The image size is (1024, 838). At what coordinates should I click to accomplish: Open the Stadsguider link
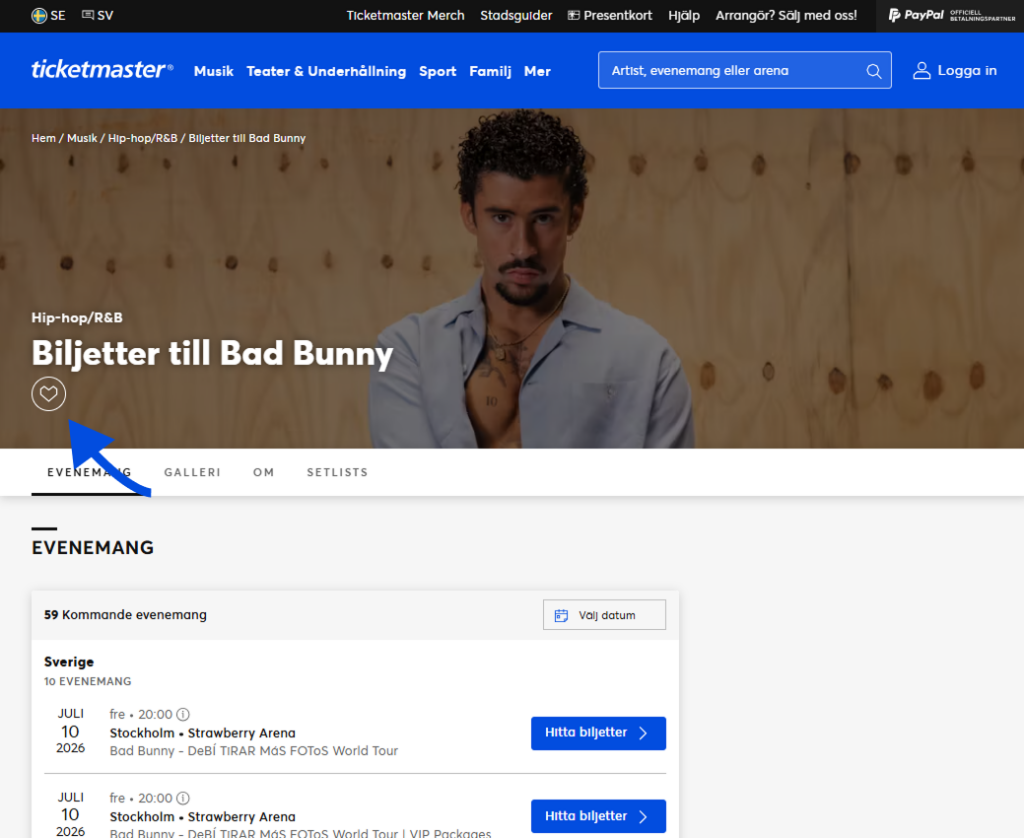(x=516, y=16)
